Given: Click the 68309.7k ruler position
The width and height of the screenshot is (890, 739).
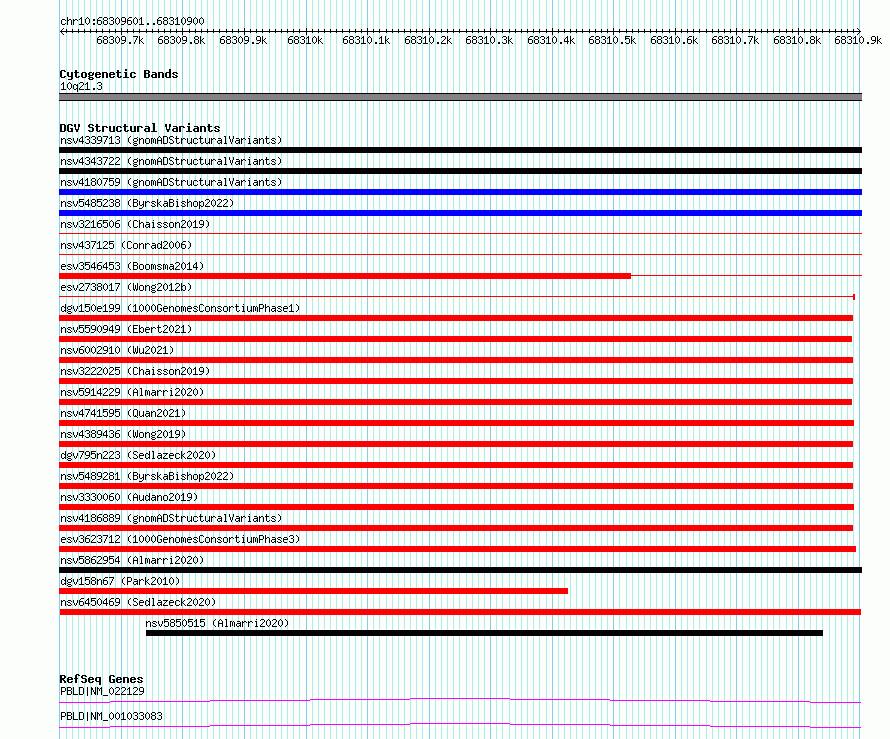Looking at the screenshot, I should pos(120,40).
